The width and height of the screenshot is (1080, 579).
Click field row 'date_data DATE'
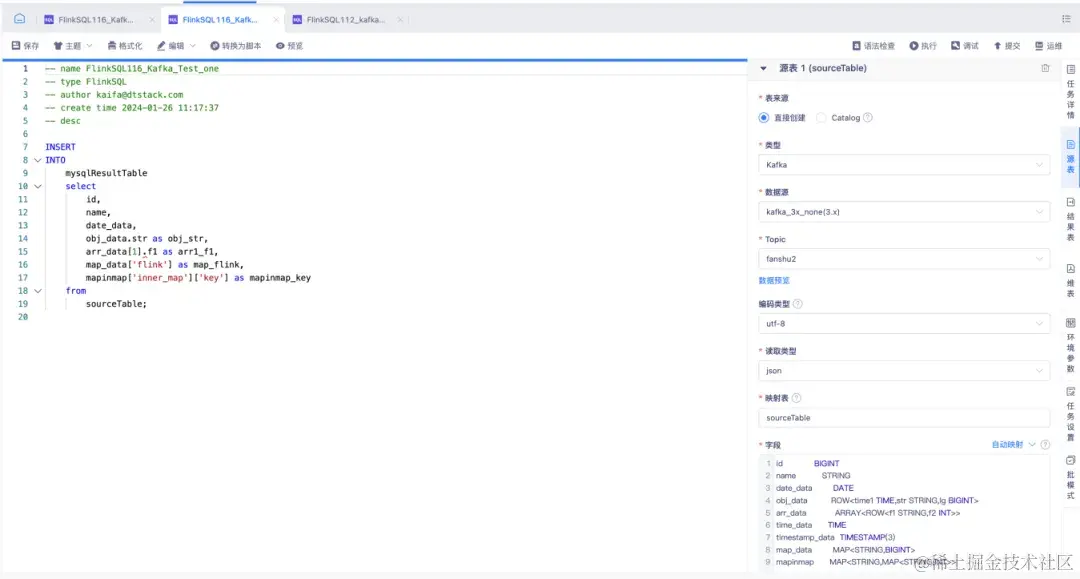coord(904,488)
